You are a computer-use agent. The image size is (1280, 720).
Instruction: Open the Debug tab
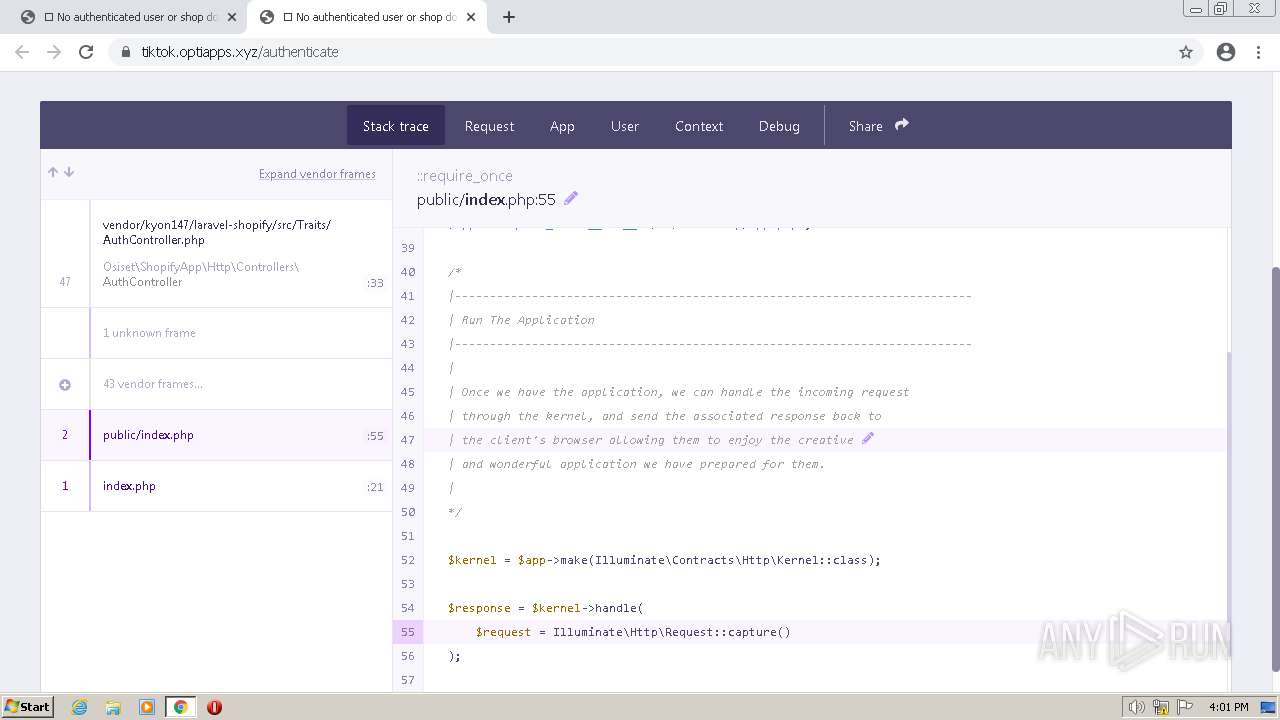[779, 126]
